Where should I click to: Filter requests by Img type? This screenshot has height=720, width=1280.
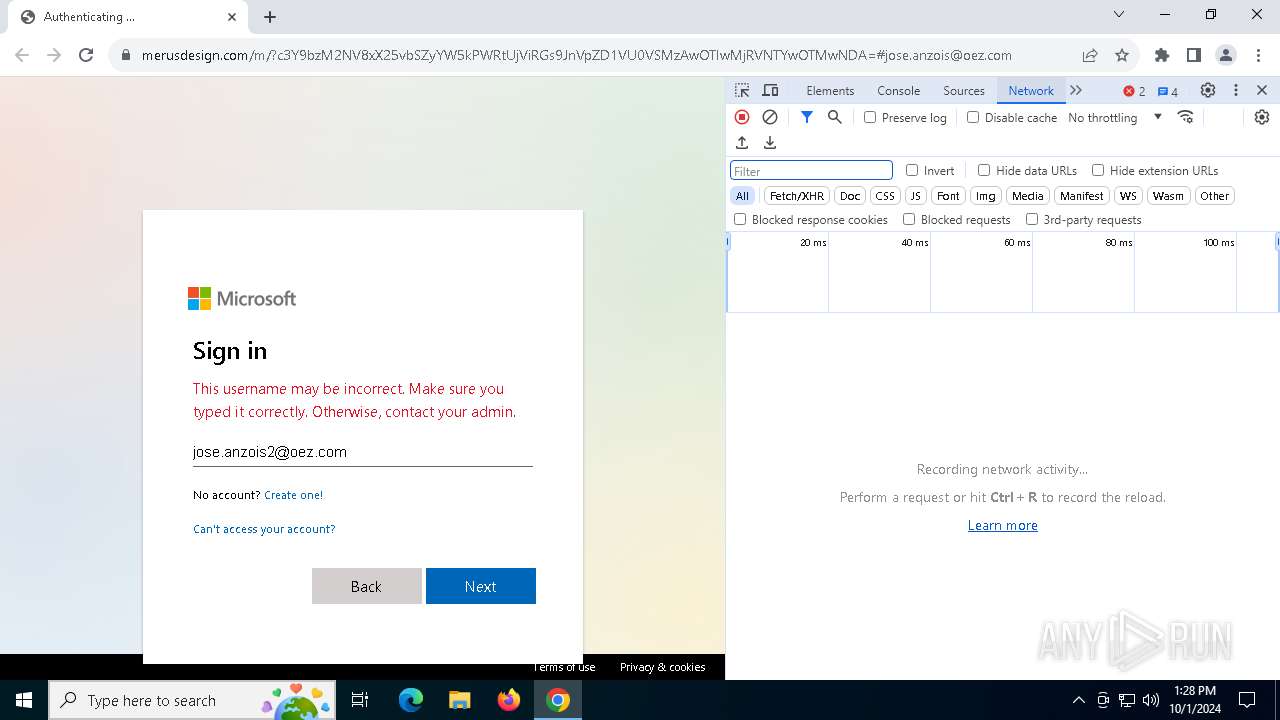pos(986,196)
